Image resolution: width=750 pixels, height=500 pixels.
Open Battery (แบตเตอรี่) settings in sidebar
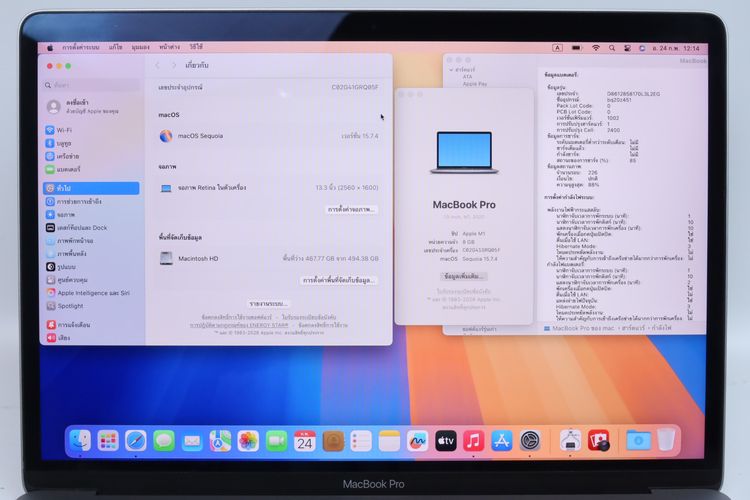(x=63, y=169)
